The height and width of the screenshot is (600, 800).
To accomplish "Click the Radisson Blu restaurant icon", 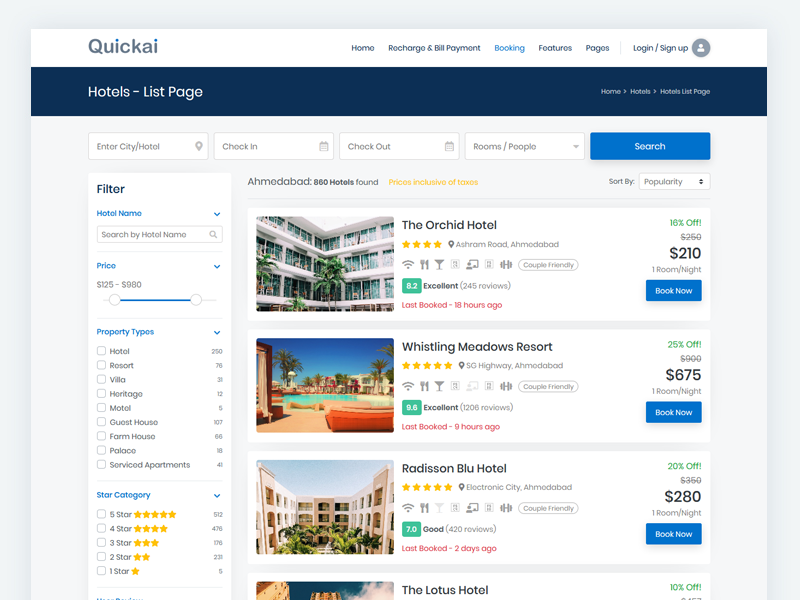I will click(x=424, y=508).
